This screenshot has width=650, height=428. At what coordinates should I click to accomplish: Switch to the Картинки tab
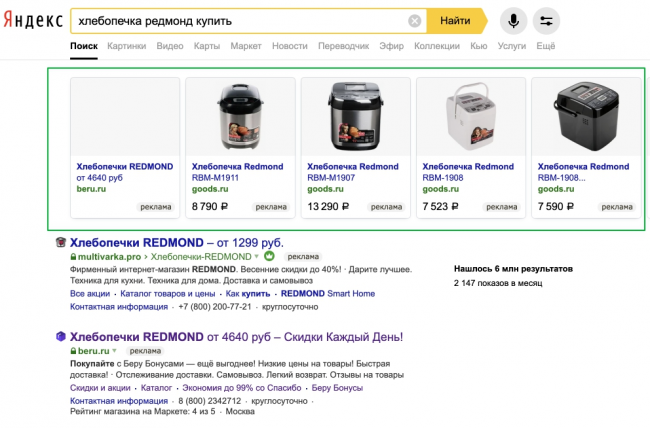click(126, 46)
